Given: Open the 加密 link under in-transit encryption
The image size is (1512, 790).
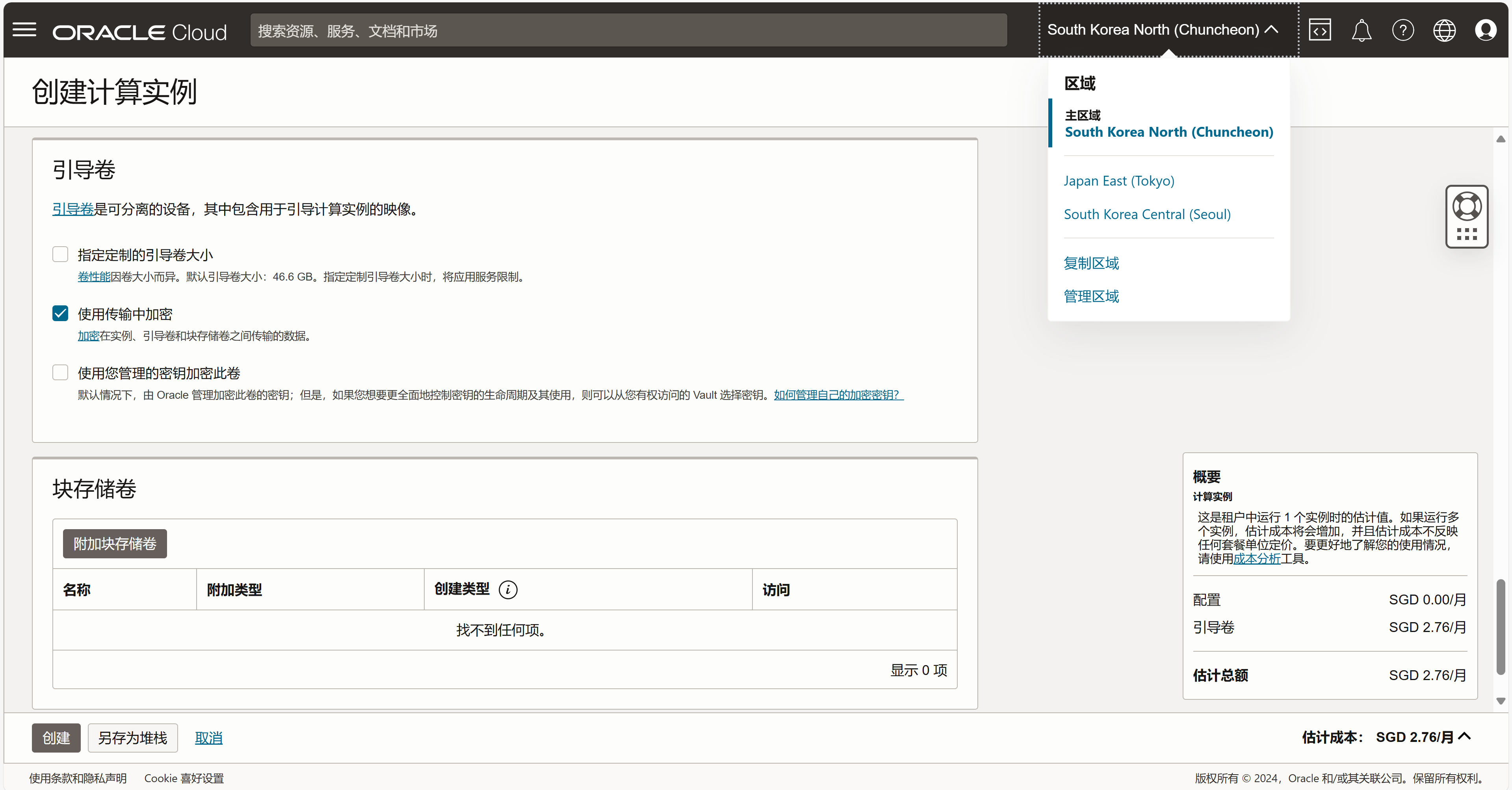Looking at the screenshot, I should [x=88, y=336].
